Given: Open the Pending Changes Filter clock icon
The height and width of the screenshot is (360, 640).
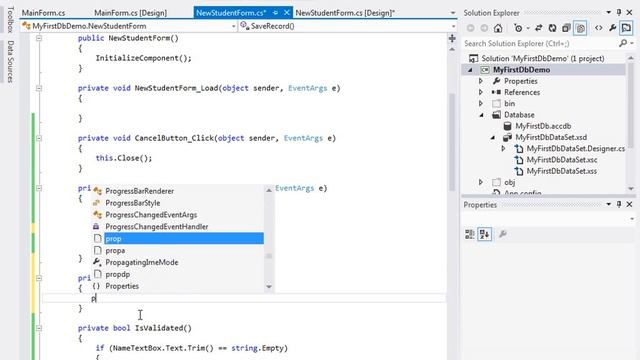Looking at the screenshot, I should pyautogui.click(x=518, y=28).
